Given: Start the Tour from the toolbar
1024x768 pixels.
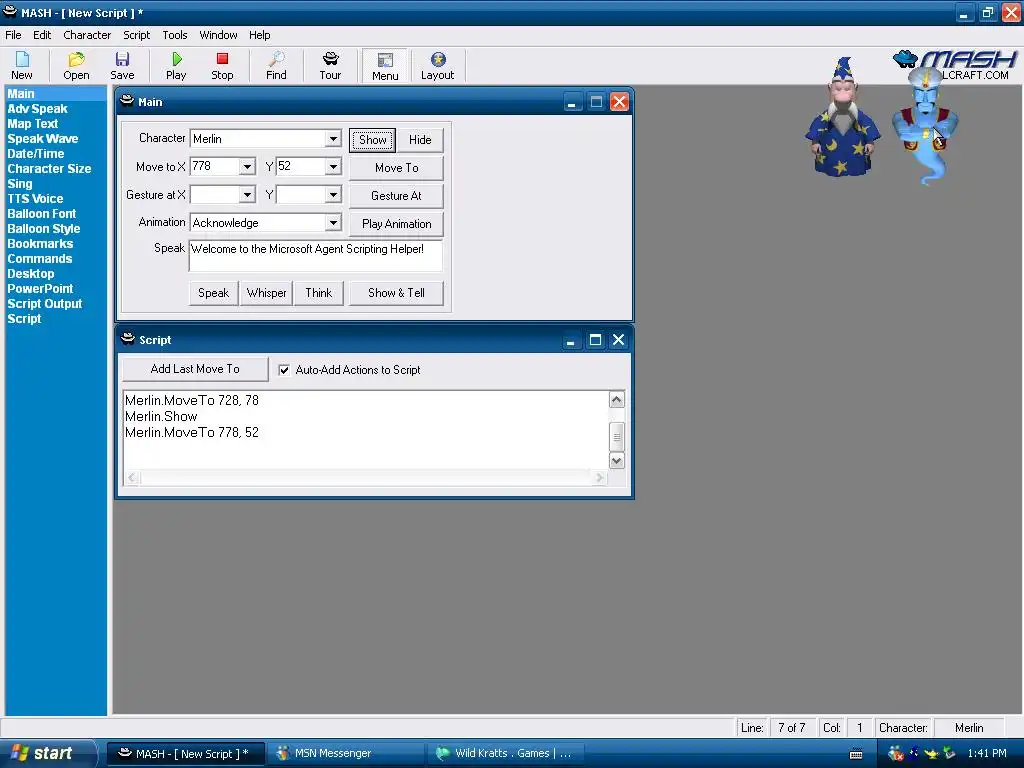Looking at the screenshot, I should (x=330, y=66).
